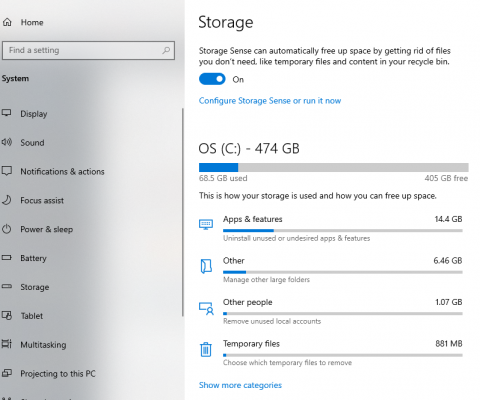This screenshot has height=400, width=480.
Task: Click the Apps & features usage bar
Action: coord(343,230)
